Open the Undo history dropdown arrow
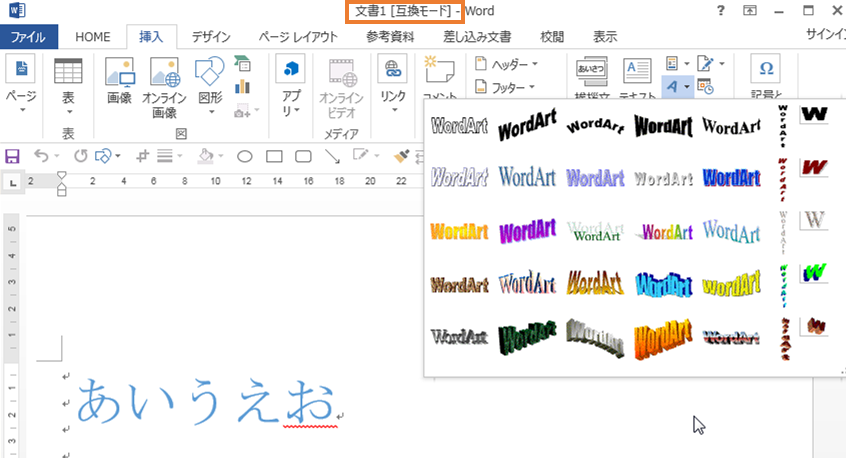 pos(57,156)
